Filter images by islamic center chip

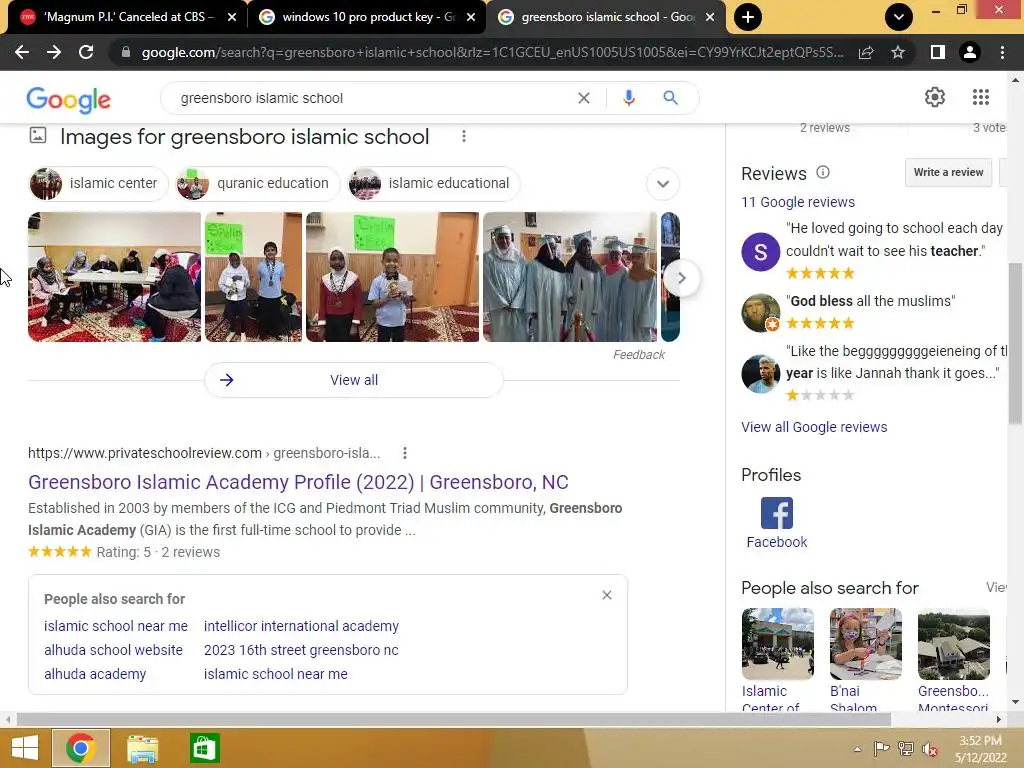click(98, 184)
